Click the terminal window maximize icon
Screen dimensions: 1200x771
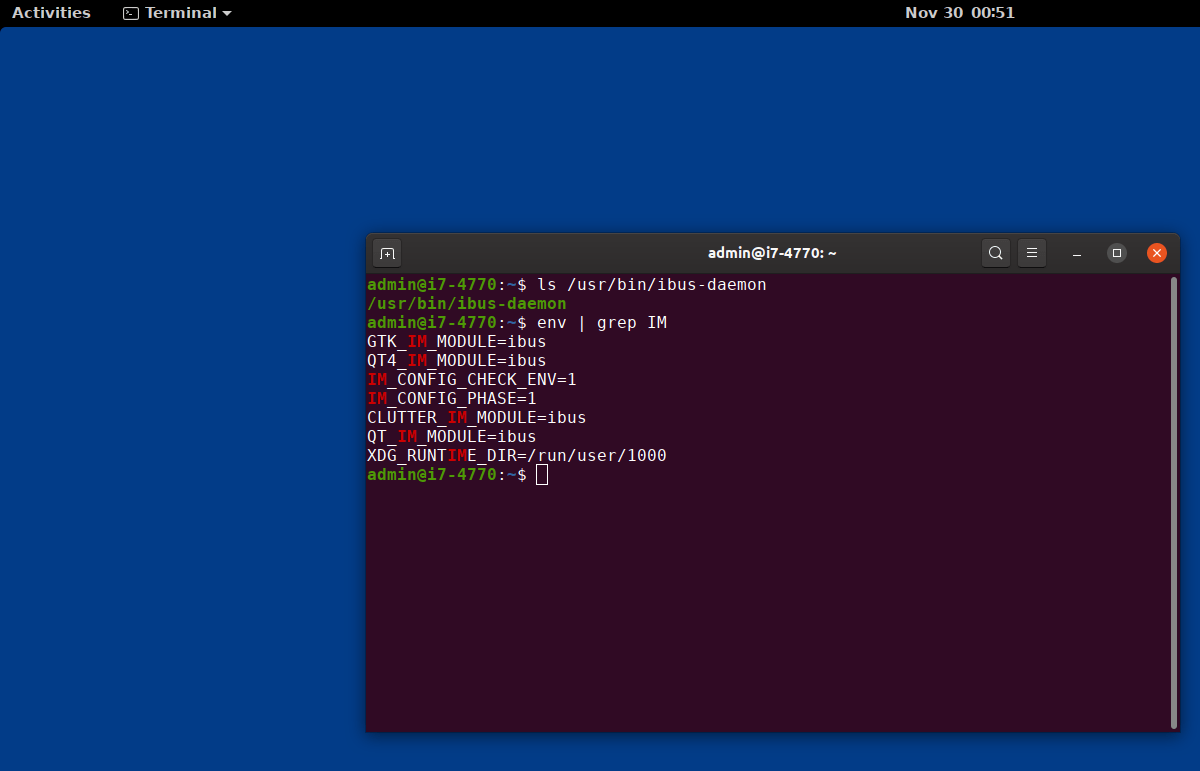1117,253
